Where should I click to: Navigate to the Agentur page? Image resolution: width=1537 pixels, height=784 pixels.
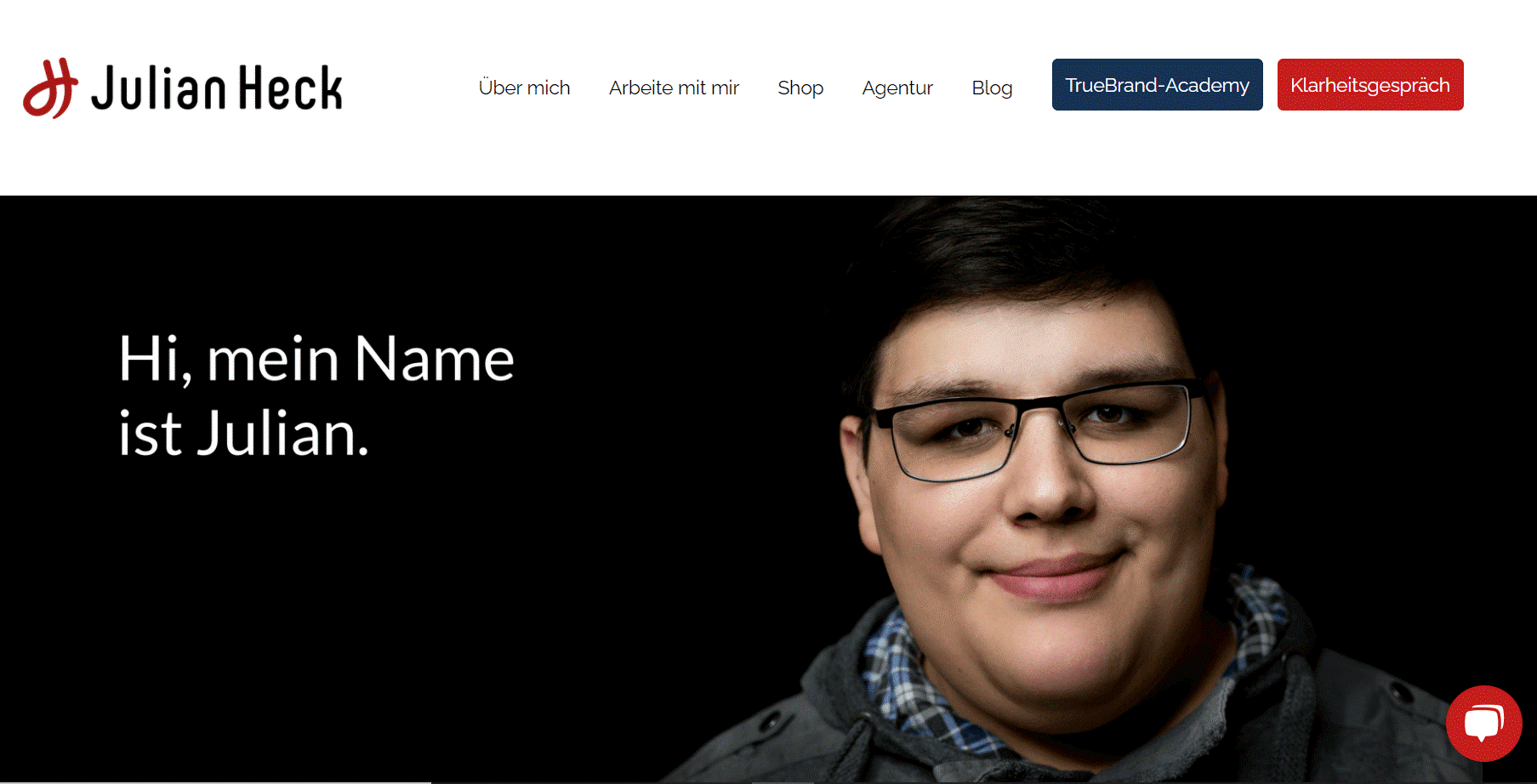pyautogui.click(x=897, y=88)
